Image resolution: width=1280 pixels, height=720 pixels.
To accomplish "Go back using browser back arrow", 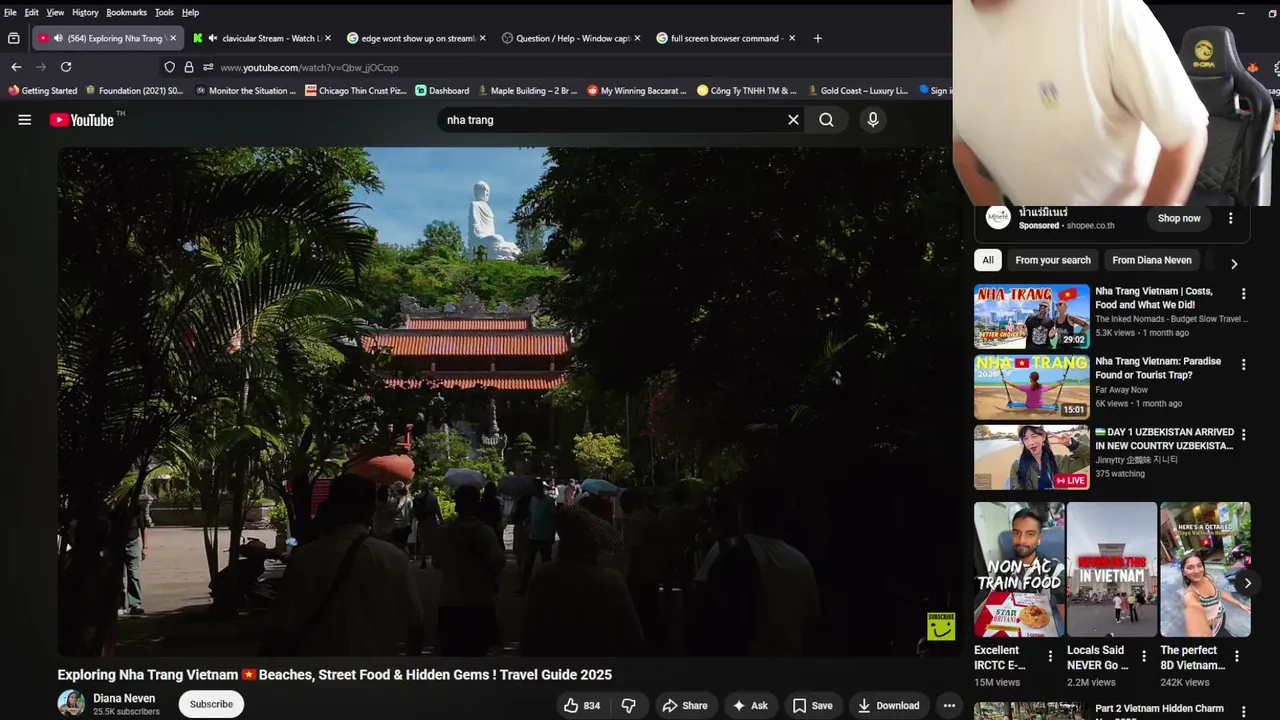I will 16,67.
